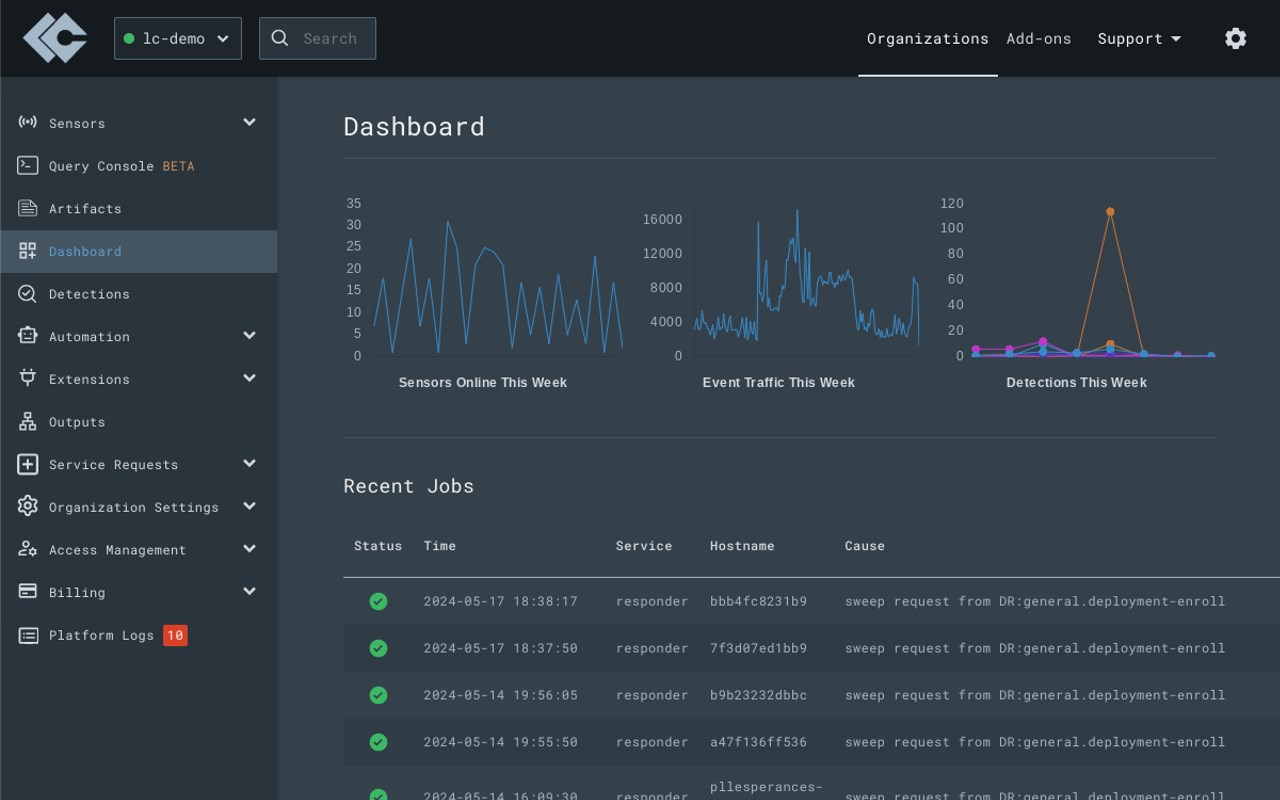
Task: Open the Add-ons tab
Action: click(x=1038, y=38)
